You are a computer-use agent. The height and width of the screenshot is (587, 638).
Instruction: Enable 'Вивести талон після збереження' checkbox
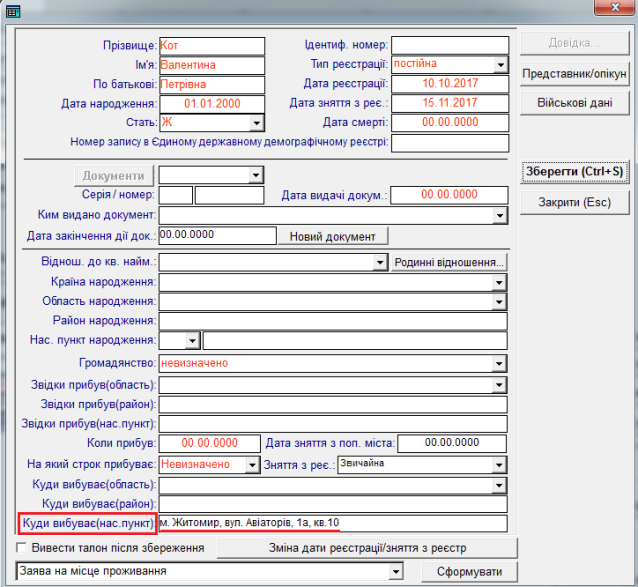pos(22,548)
